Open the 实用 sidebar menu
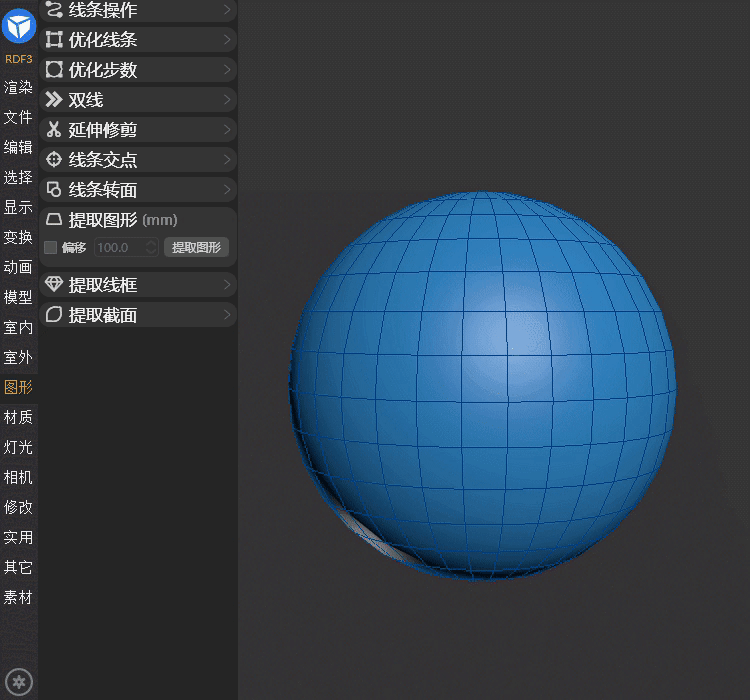This screenshot has width=750, height=700. (18, 537)
